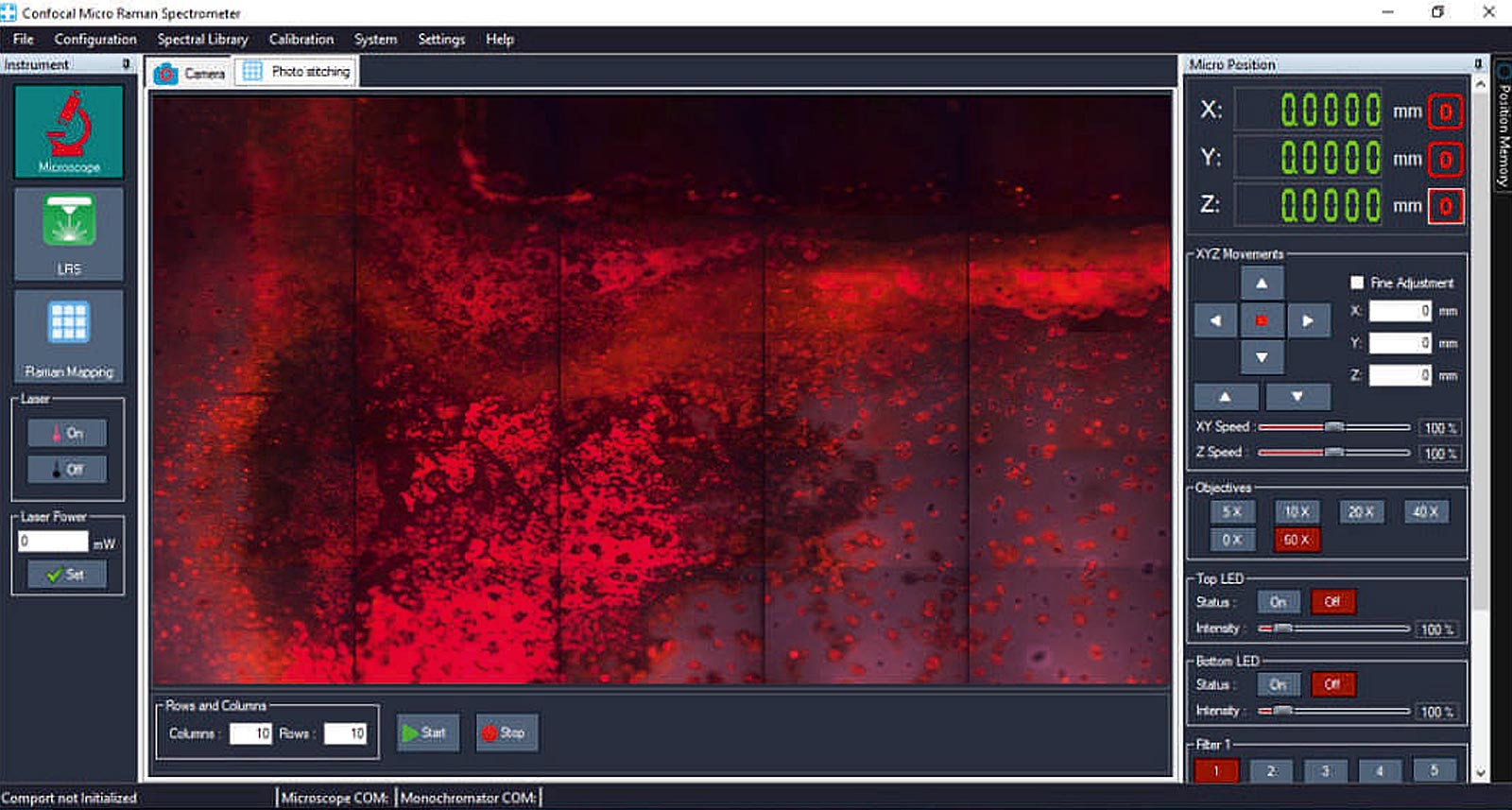Open the Configuration menu
The height and width of the screenshot is (810, 1512).
pyautogui.click(x=95, y=39)
